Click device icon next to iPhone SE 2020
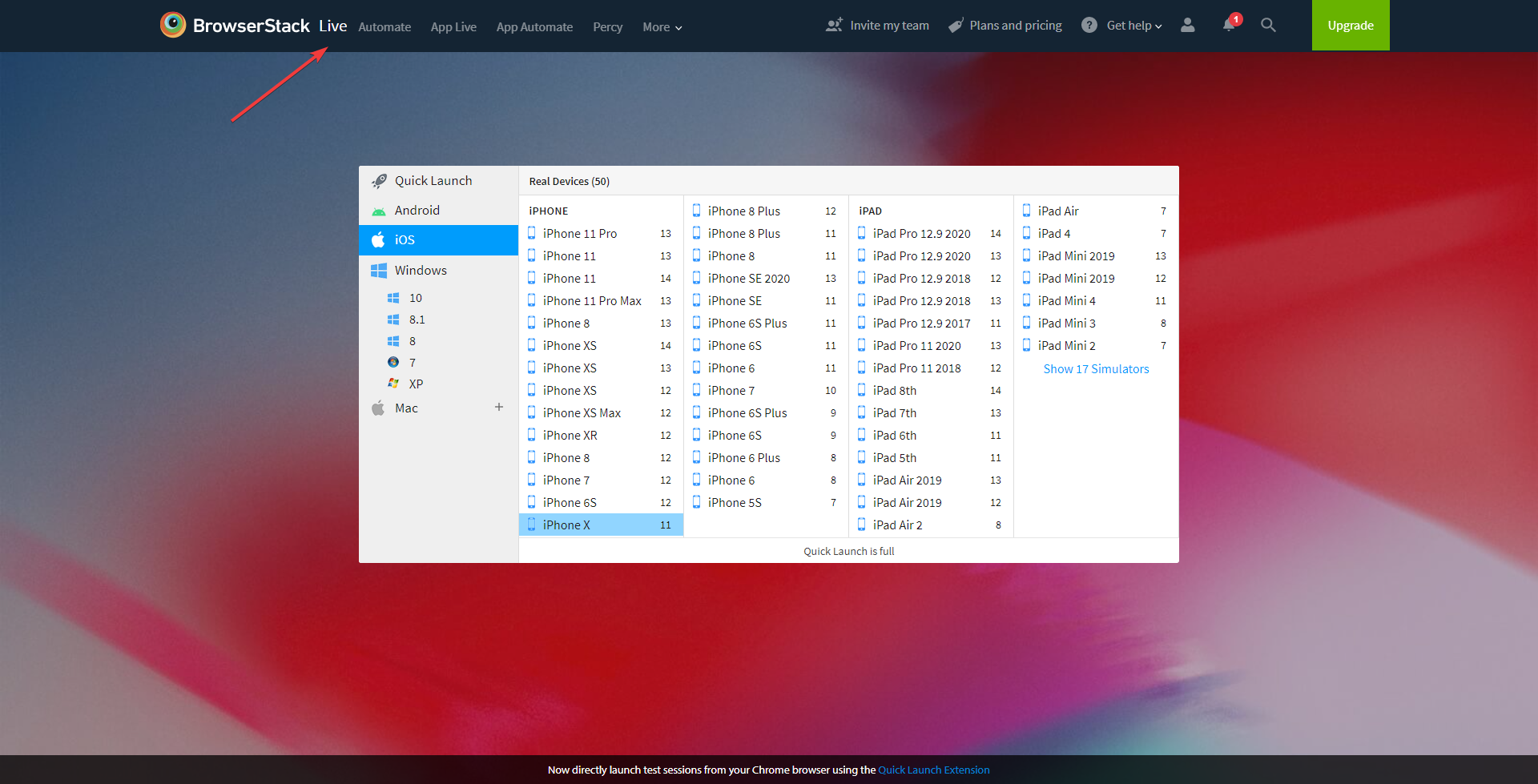 (696, 278)
